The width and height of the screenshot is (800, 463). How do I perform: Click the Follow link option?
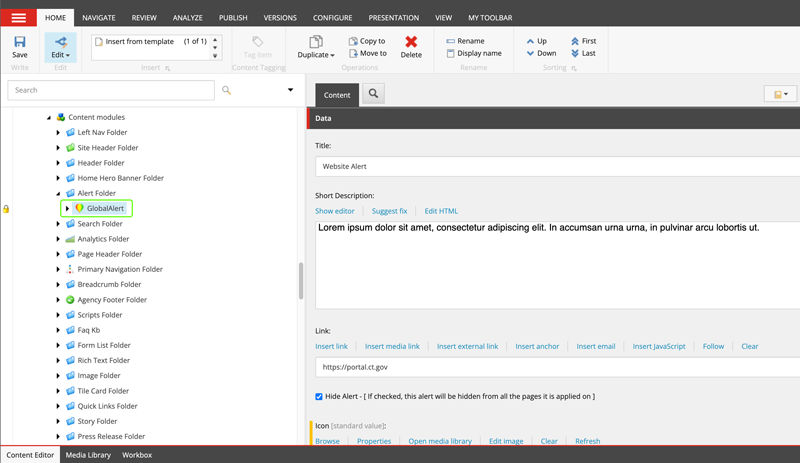coord(713,346)
